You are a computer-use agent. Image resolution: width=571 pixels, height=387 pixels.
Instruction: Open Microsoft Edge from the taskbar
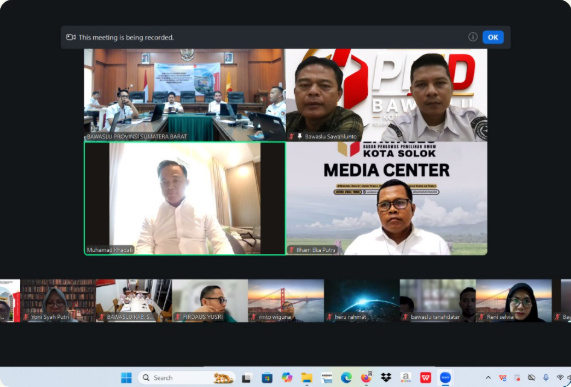pyautogui.click(x=346, y=378)
